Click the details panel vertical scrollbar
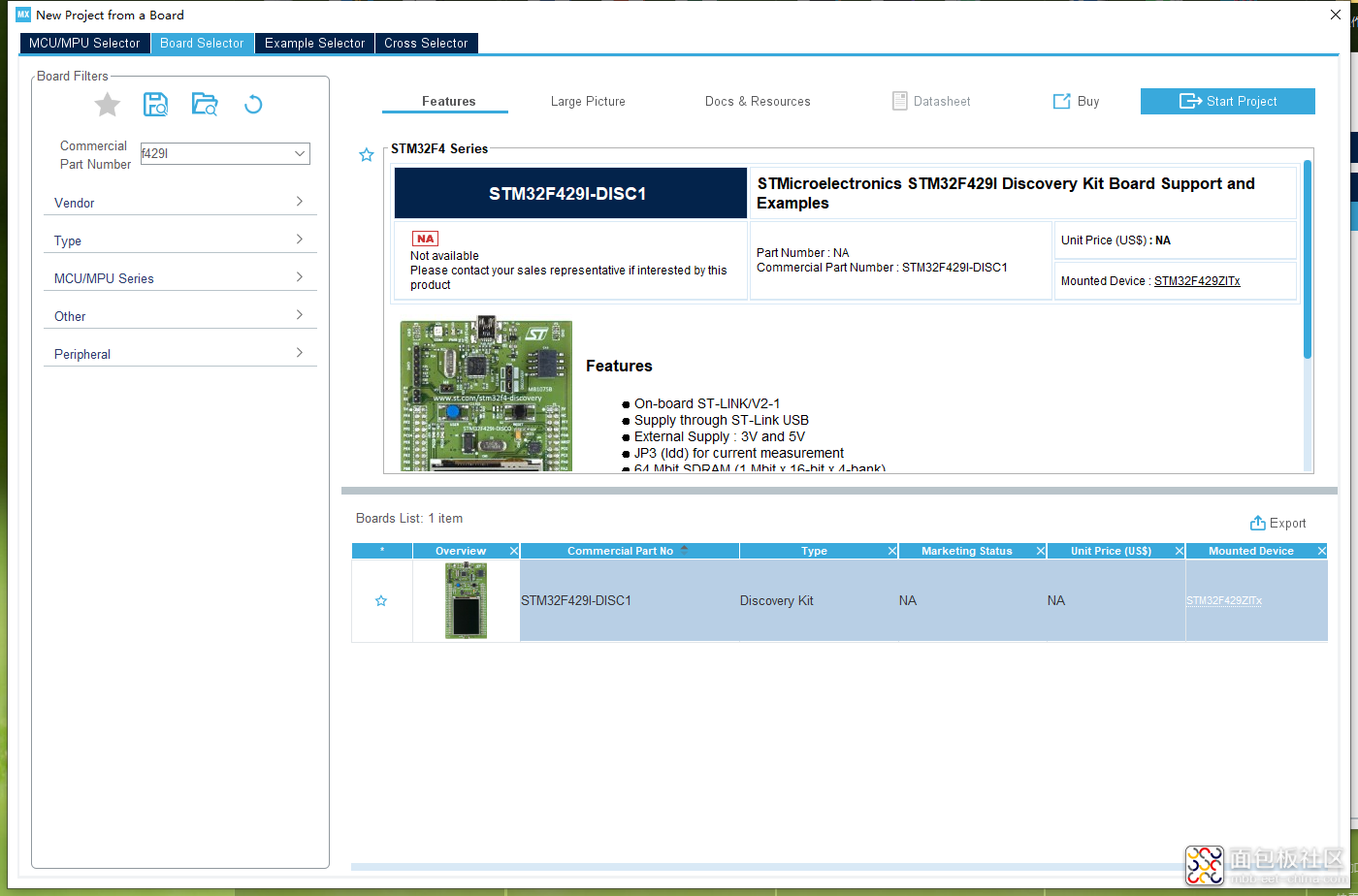This screenshot has width=1358, height=896. [x=1308, y=259]
